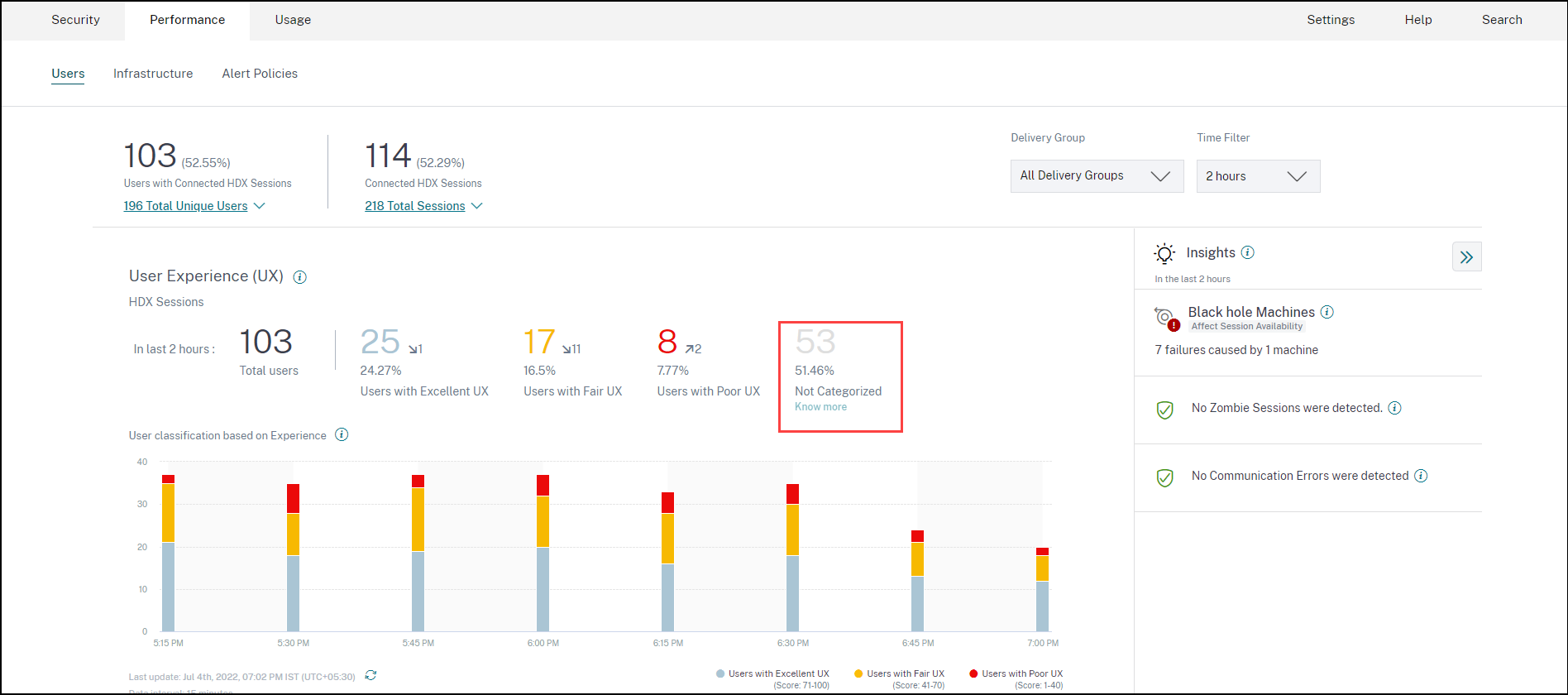The height and width of the screenshot is (695, 1568).
Task: Toggle Users with Excellent UX legend item
Action: click(772, 673)
